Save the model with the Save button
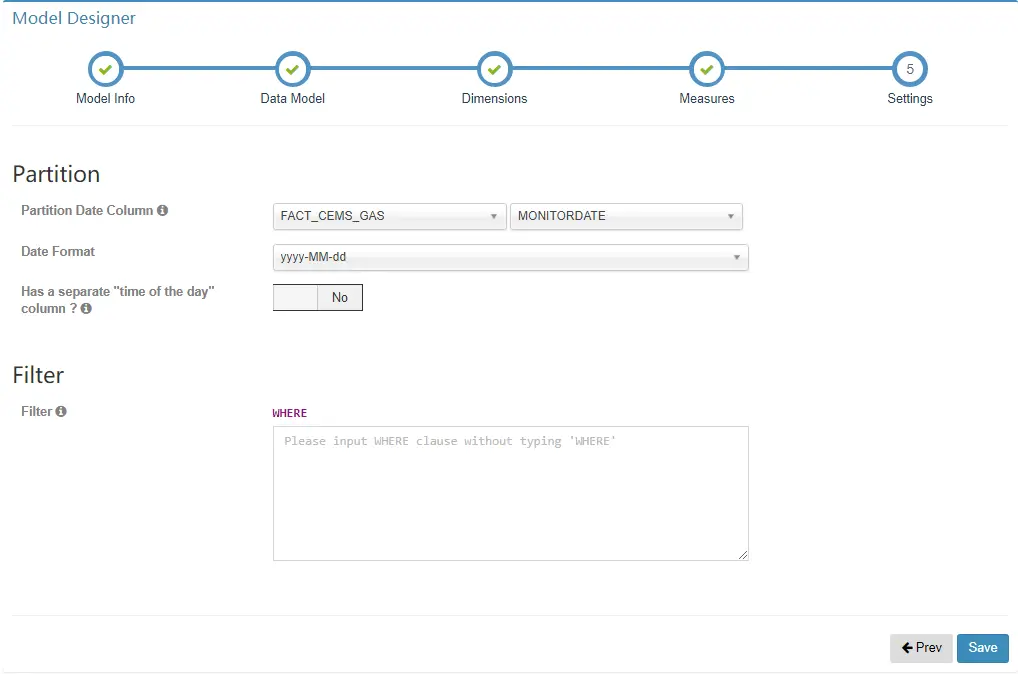 (982, 648)
